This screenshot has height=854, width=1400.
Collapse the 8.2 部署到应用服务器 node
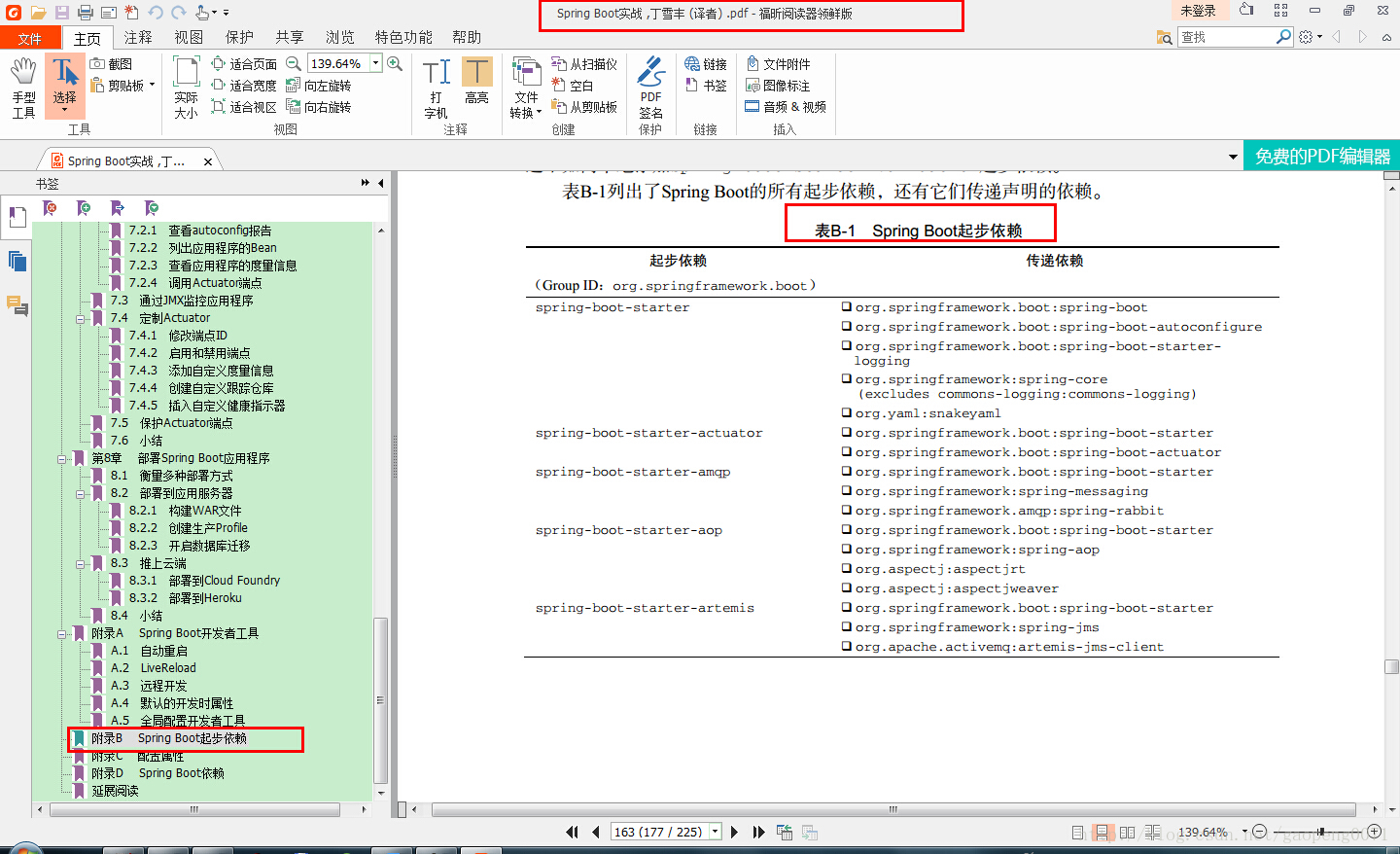81,493
